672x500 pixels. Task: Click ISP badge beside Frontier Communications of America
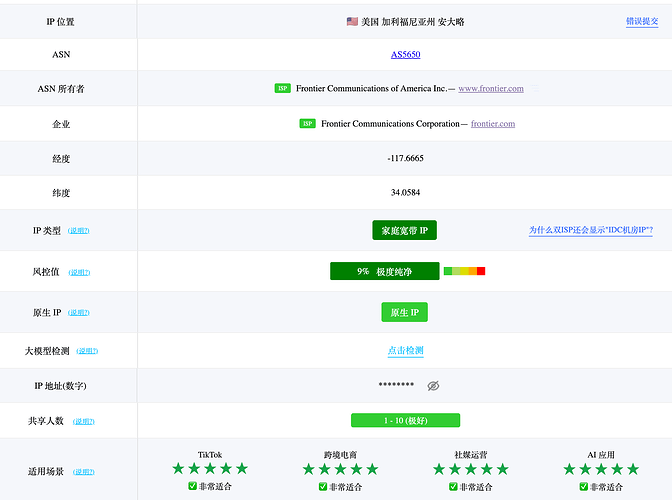click(x=282, y=88)
